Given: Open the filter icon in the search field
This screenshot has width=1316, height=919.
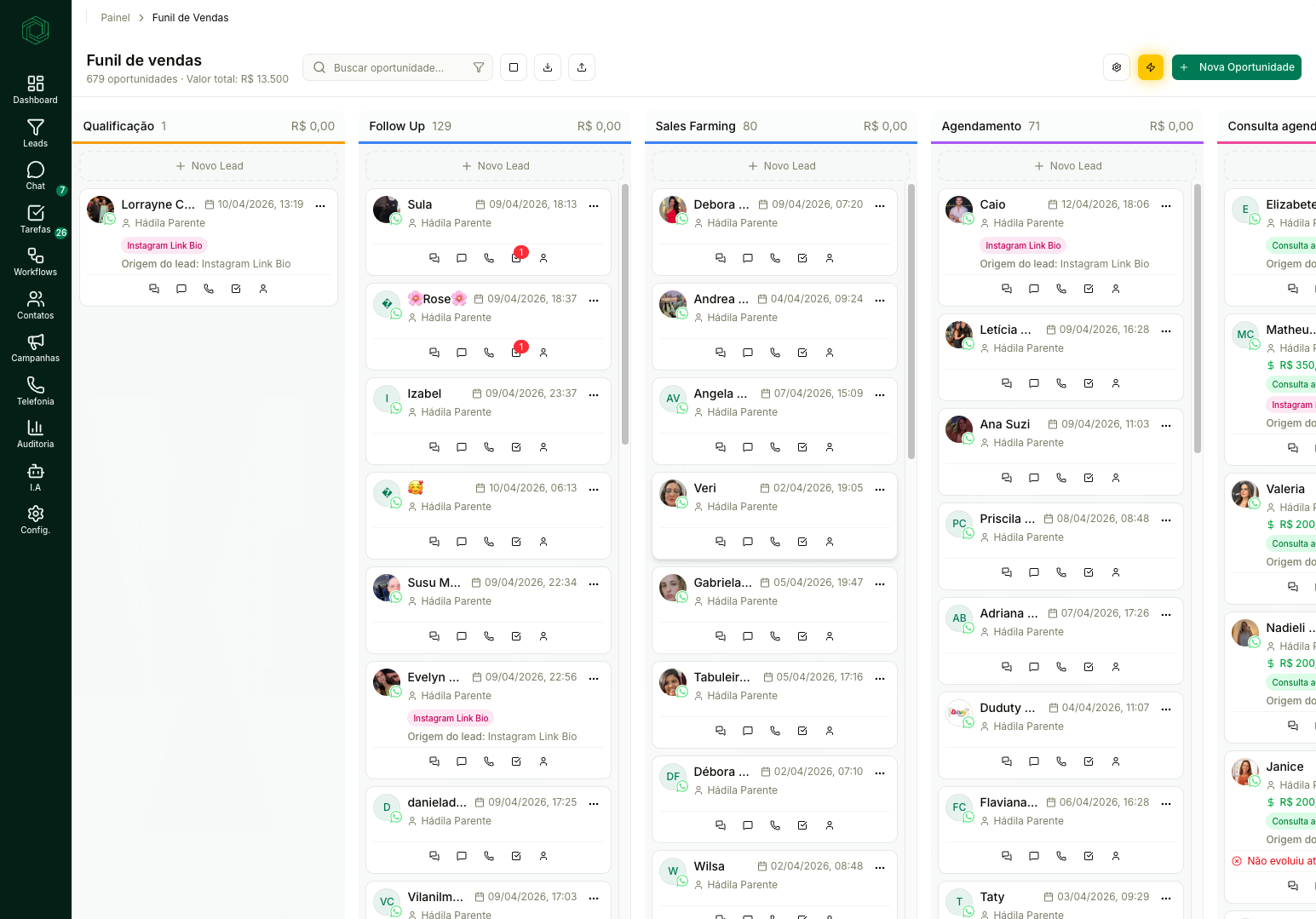Looking at the screenshot, I should (479, 67).
